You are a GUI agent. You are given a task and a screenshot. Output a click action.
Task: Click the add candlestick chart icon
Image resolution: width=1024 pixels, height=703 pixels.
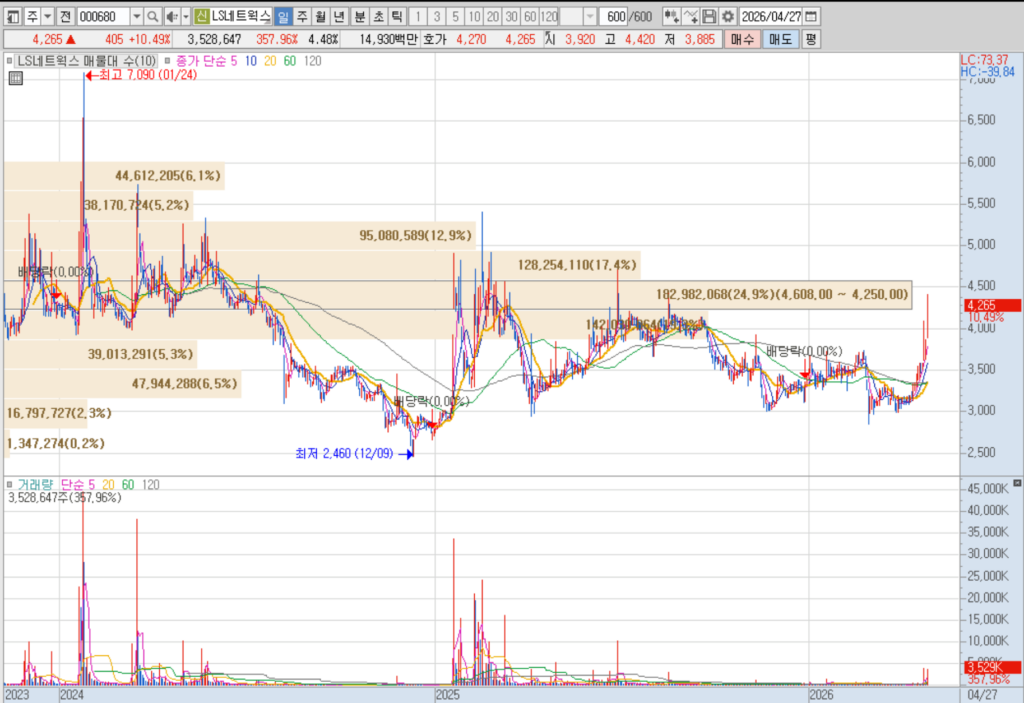671,16
